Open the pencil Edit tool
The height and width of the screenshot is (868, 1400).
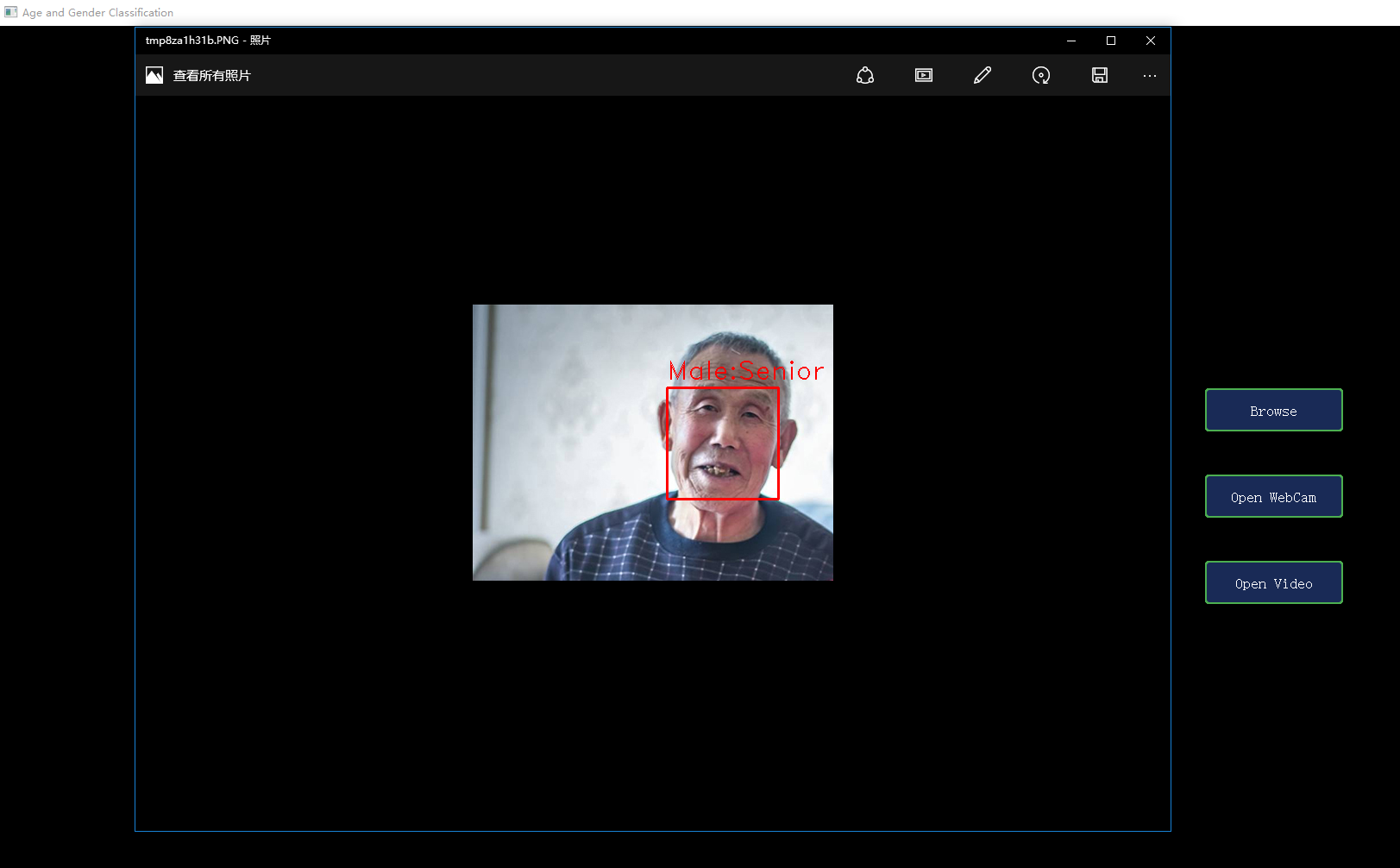pos(983,76)
